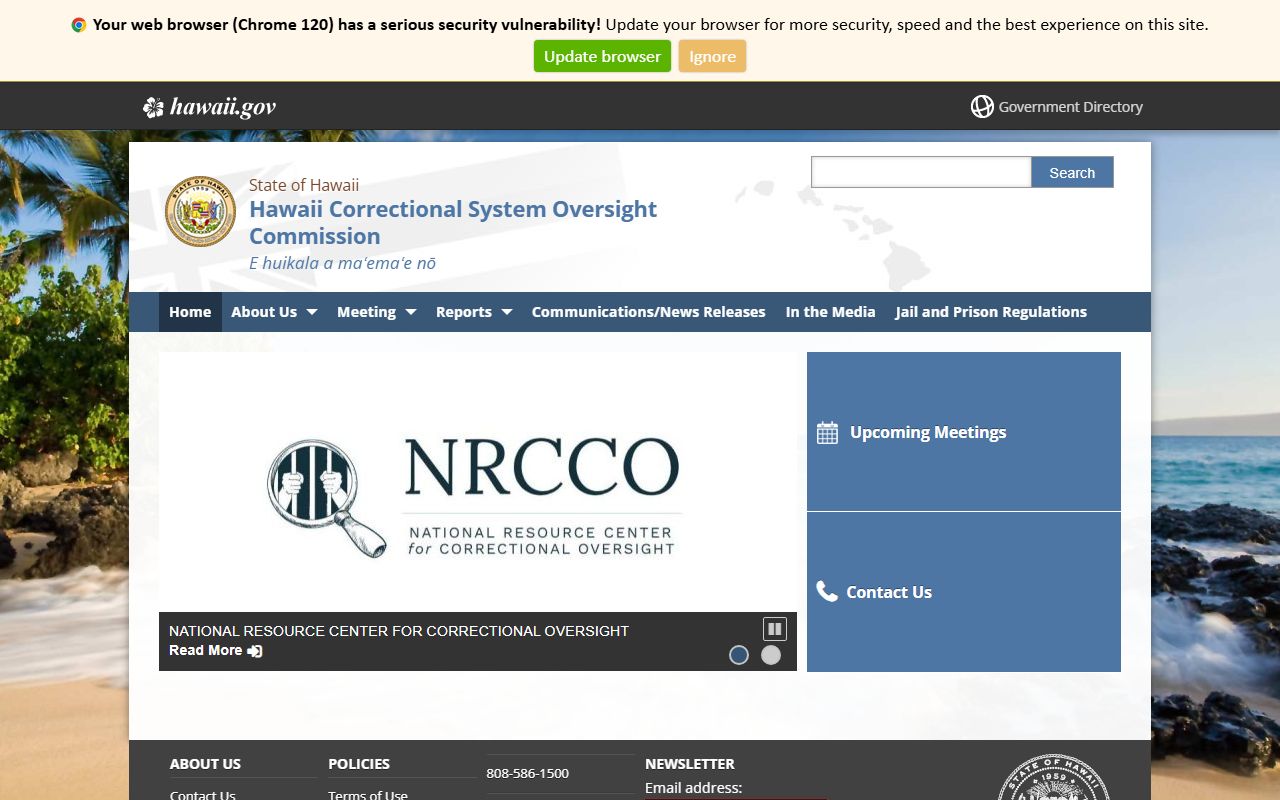Open Communications/News Releases menu item
1280x800 pixels.
(x=648, y=312)
